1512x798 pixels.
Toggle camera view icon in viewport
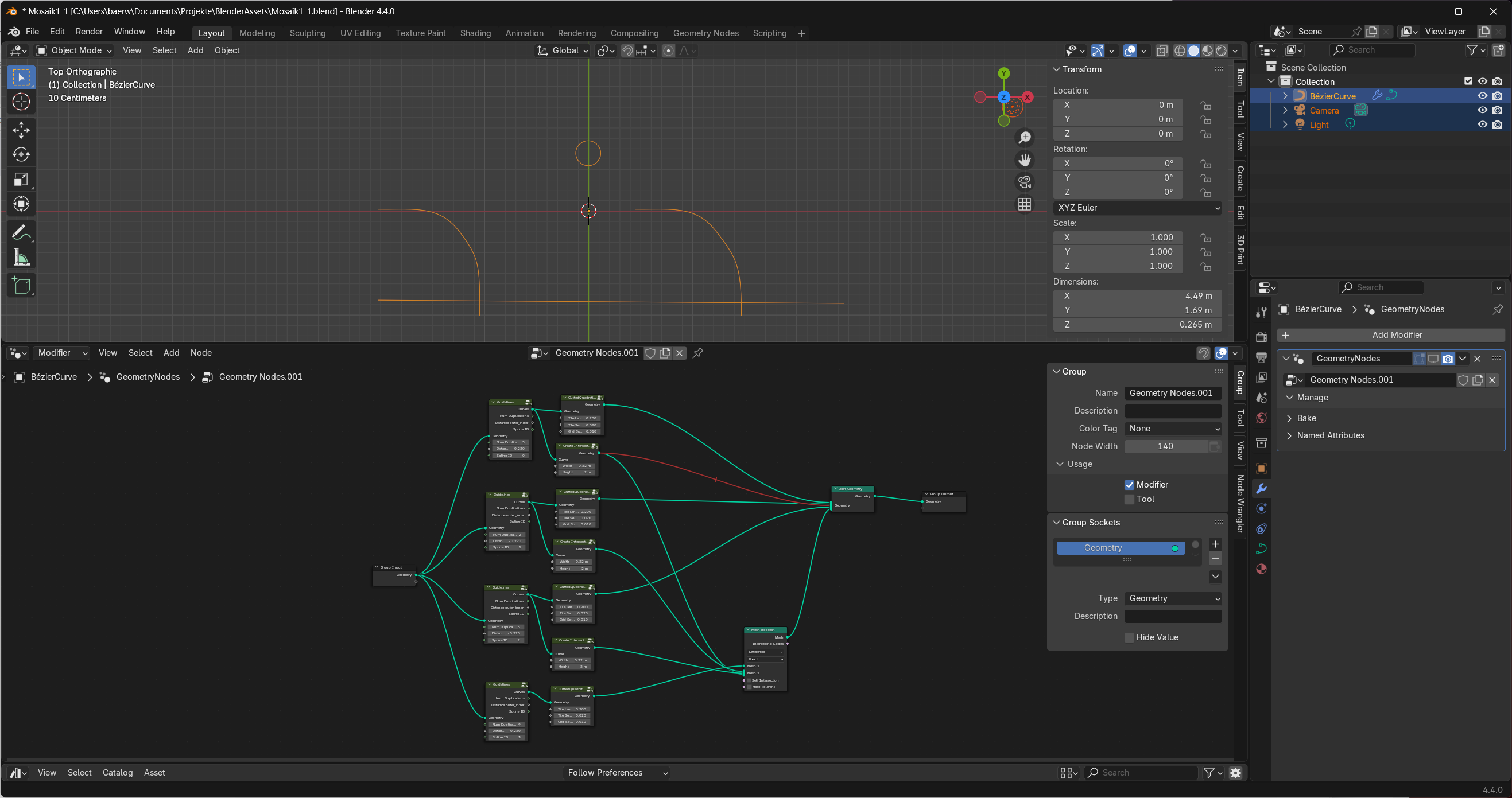[1024, 182]
